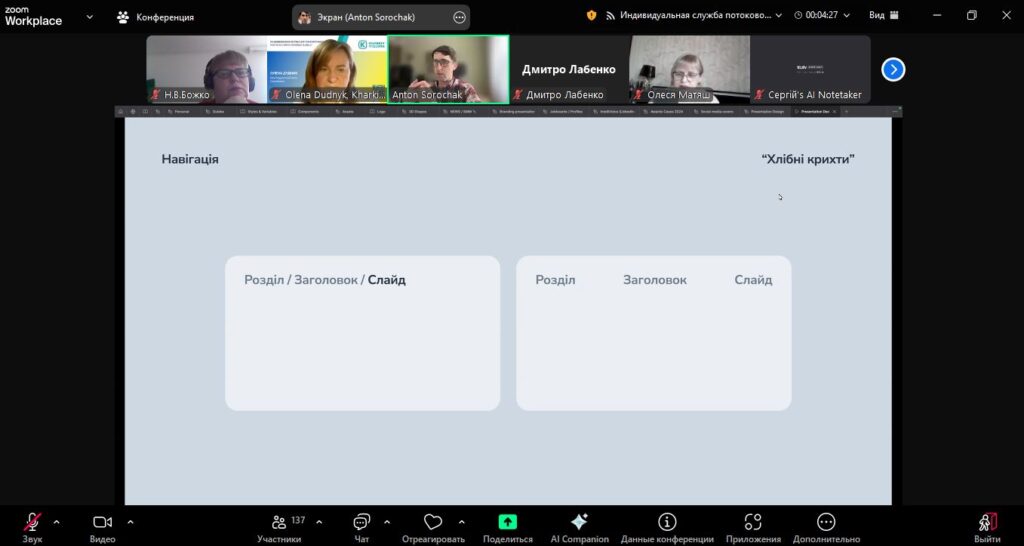Open the Дополнительно more options icon
Viewport: 1024px width, 546px height.
point(826,522)
